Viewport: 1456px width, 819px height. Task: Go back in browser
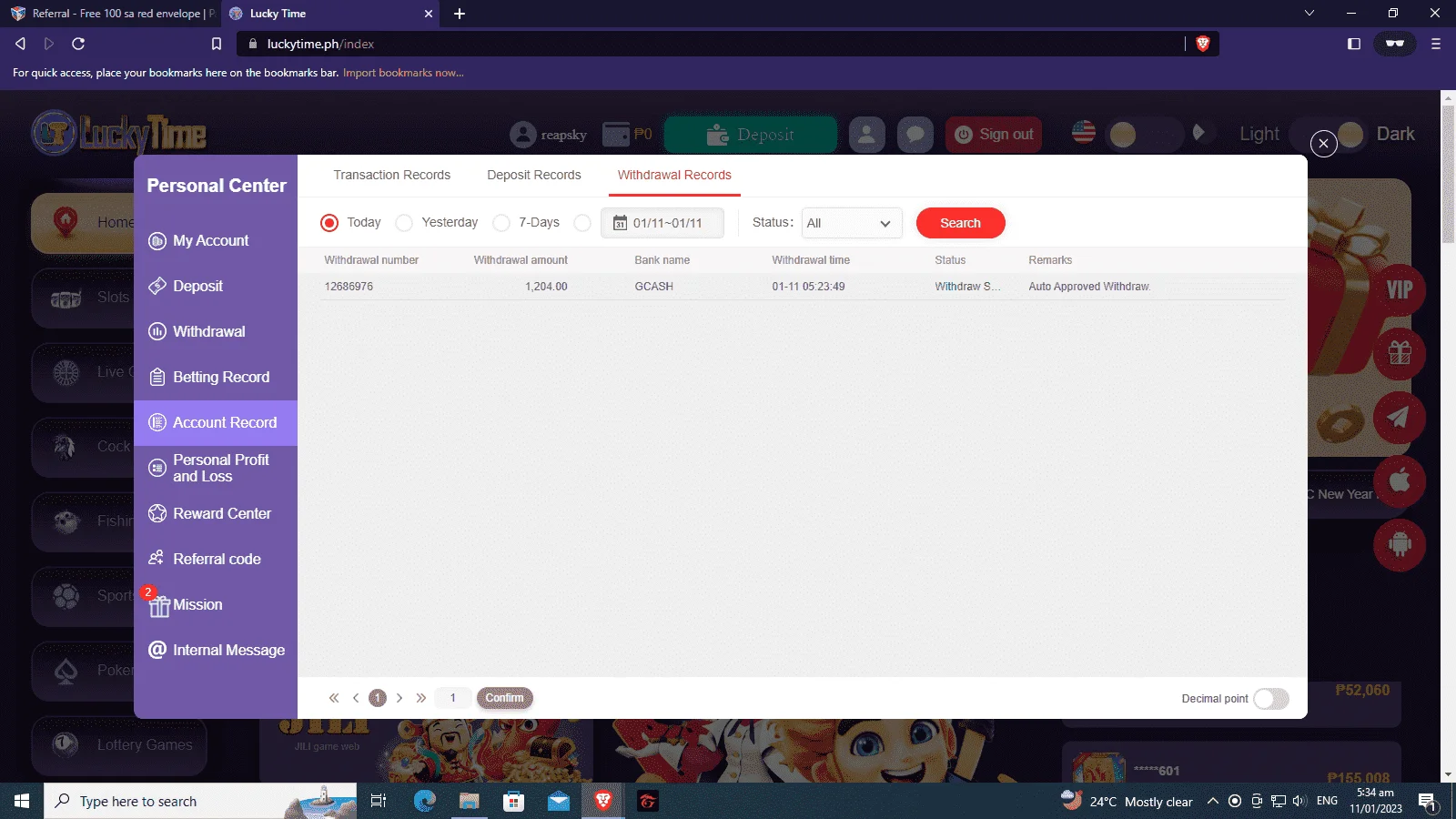pyautogui.click(x=20, y=44)
